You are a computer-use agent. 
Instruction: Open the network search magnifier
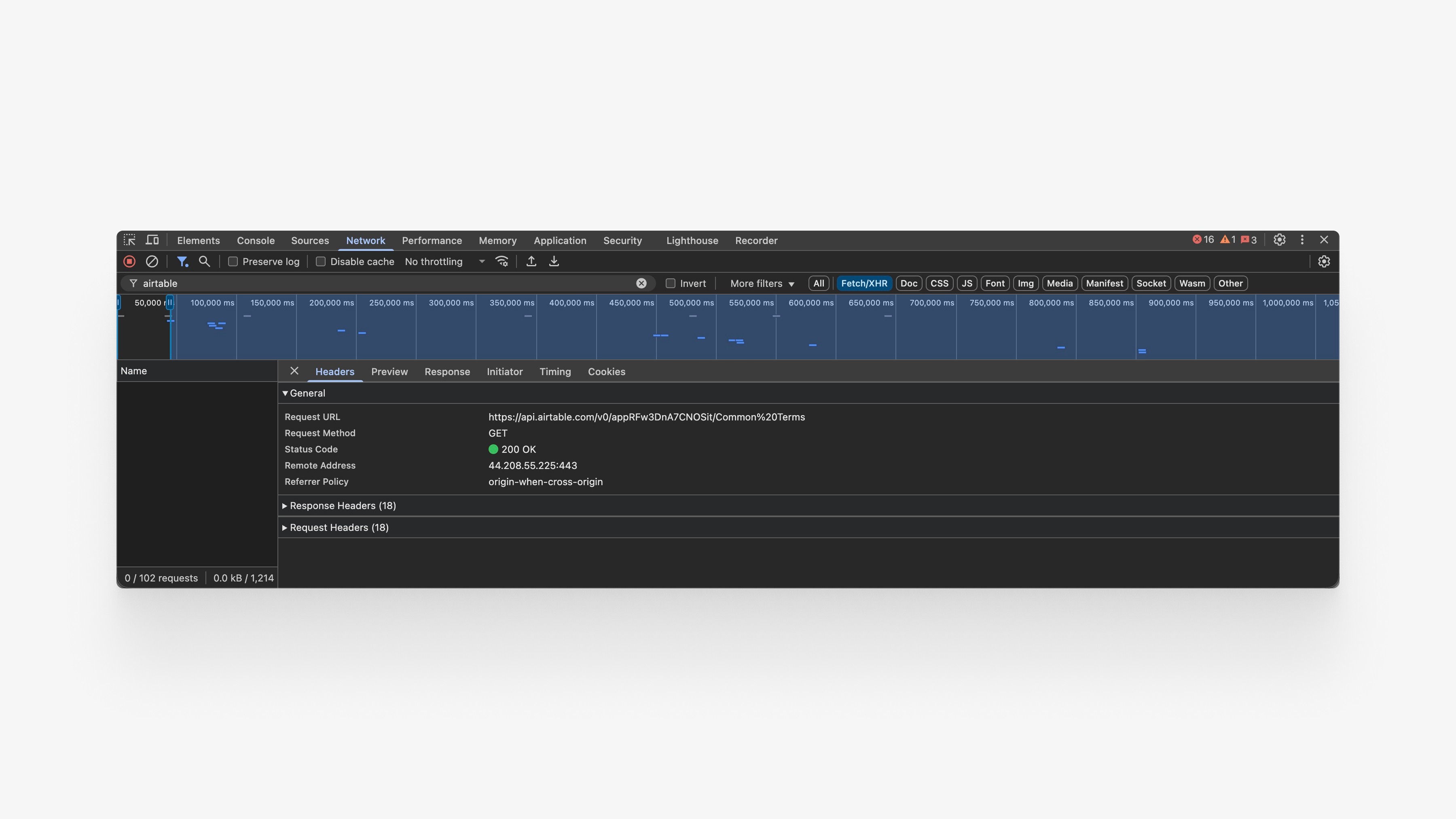(x=204, y=261)
